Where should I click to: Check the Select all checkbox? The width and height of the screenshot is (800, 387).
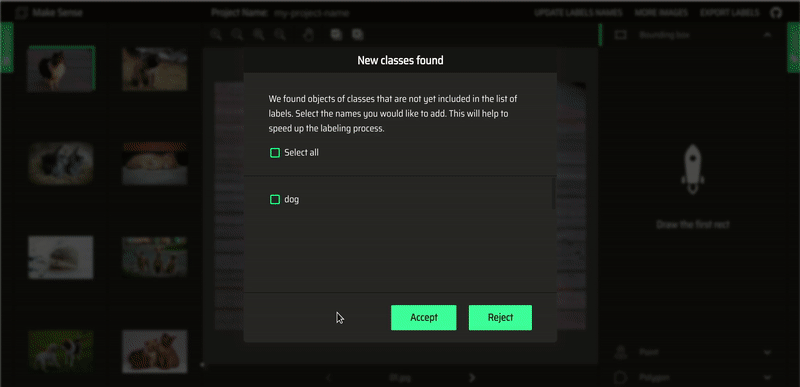275,152
